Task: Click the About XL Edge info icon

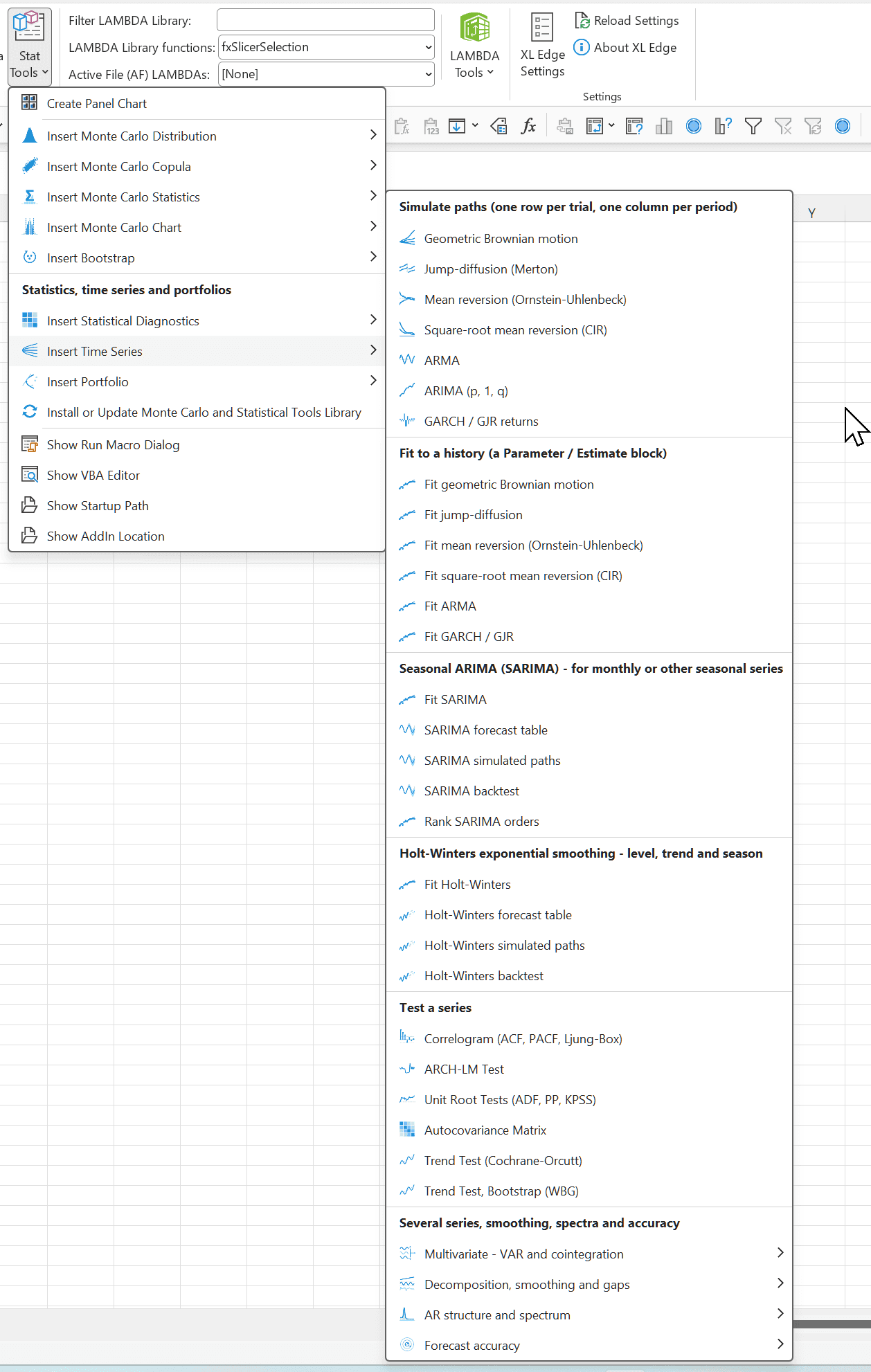Action: 582,48
